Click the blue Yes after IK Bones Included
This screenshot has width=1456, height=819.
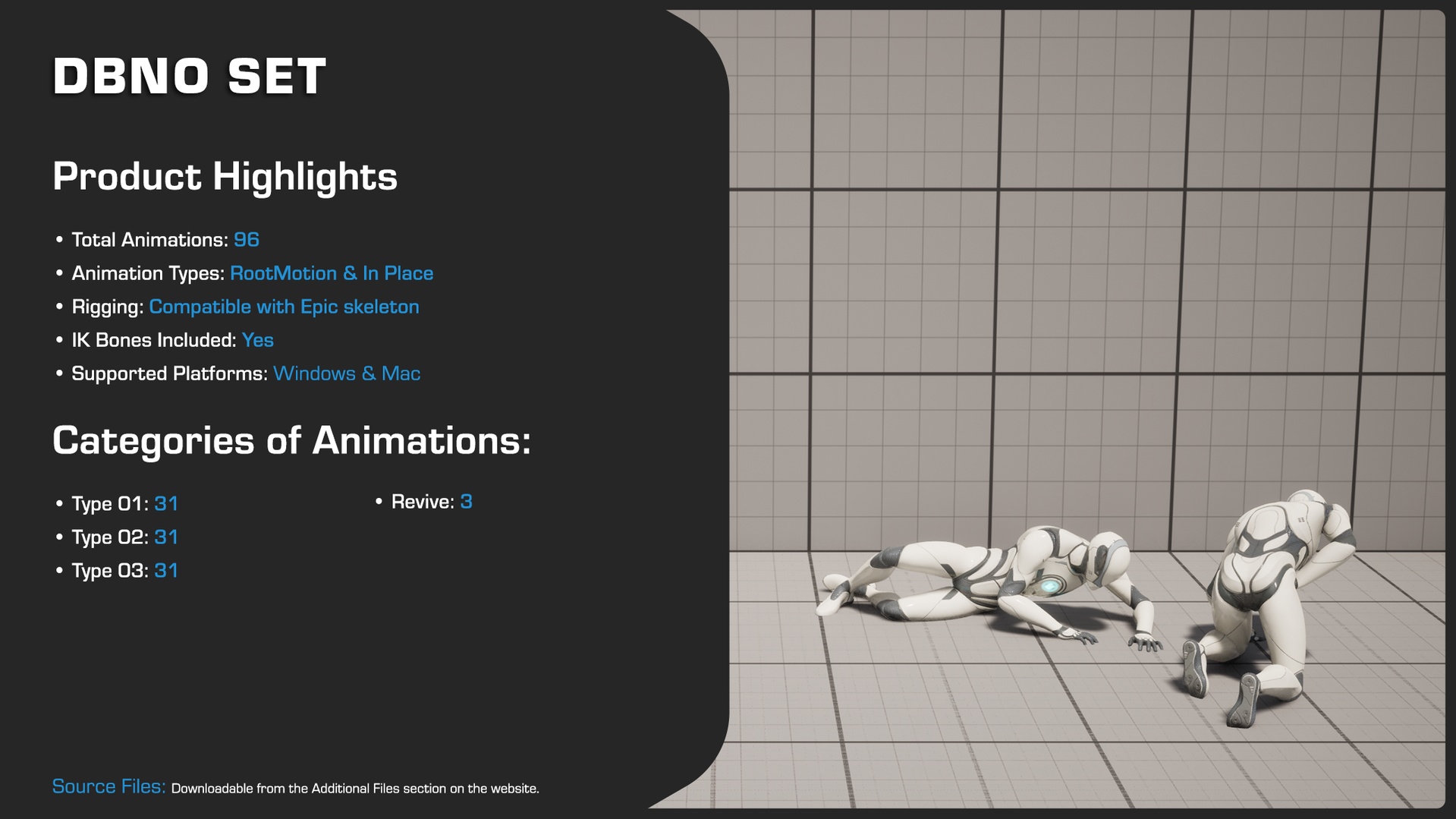257,340
